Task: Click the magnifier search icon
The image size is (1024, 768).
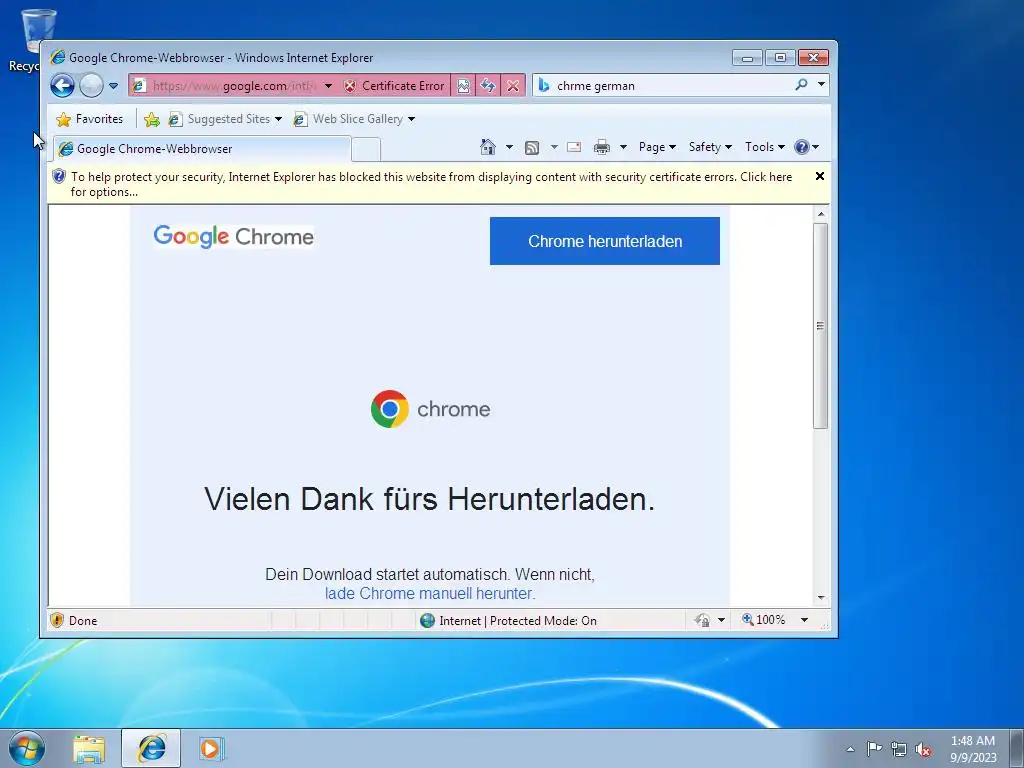Action: [x=801, y=84]
